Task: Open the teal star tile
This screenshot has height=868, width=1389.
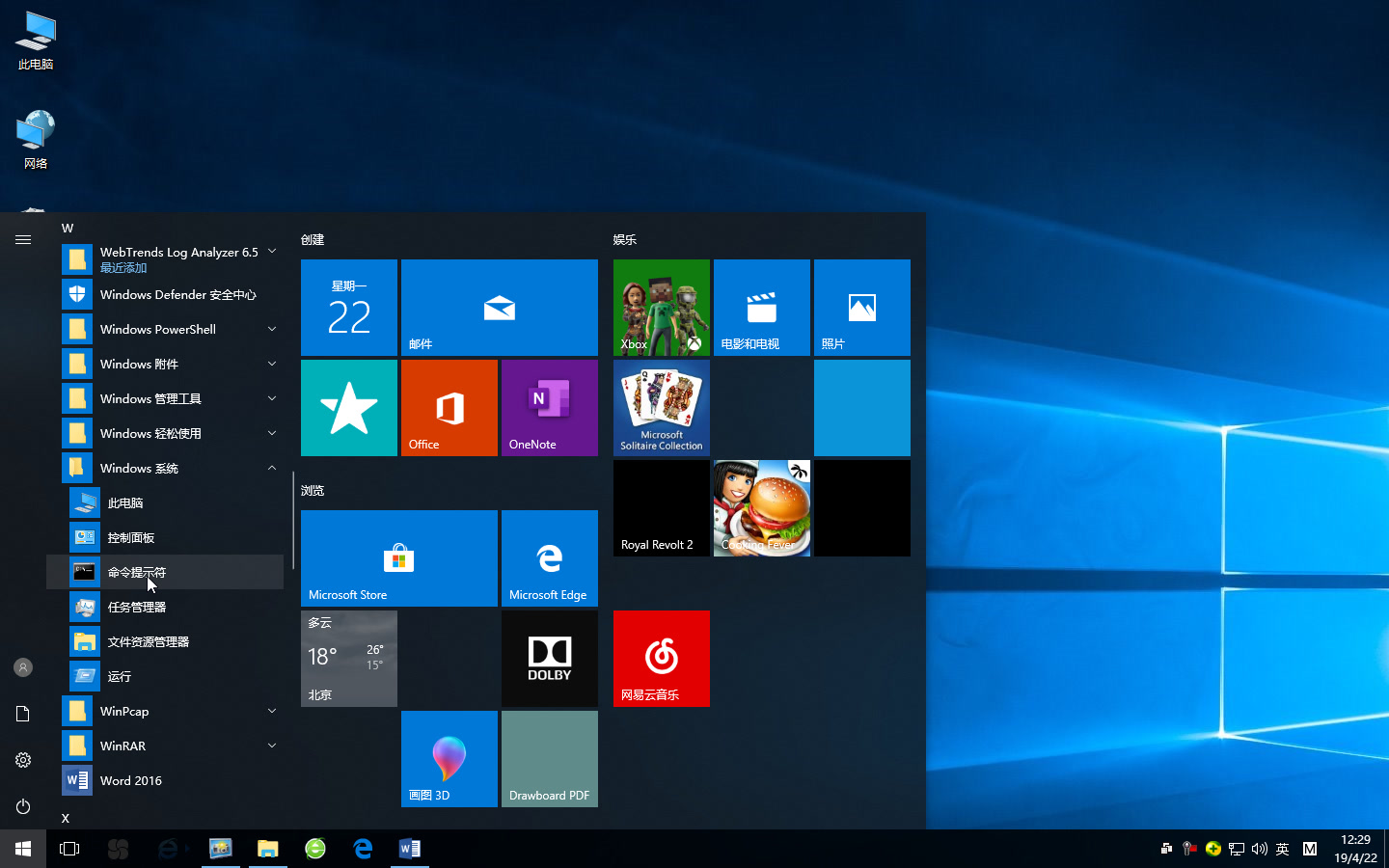Action: (x=349, y=408)
